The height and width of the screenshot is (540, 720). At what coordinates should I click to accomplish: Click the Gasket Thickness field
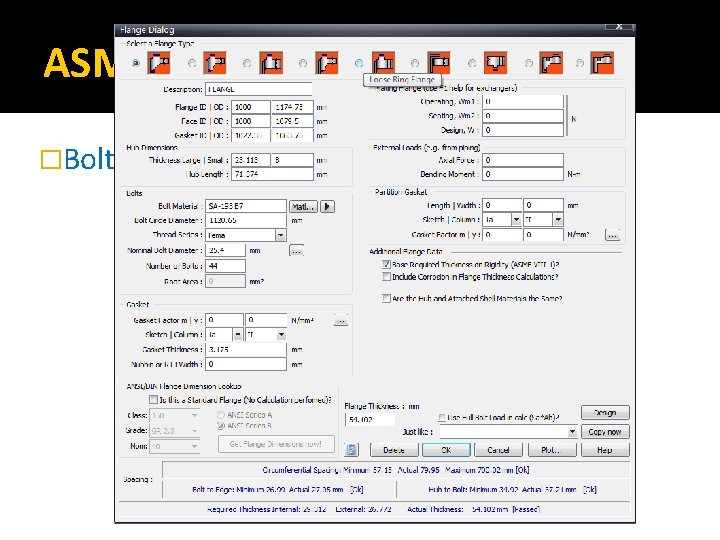pyautogui.click(x=246, y=349)
